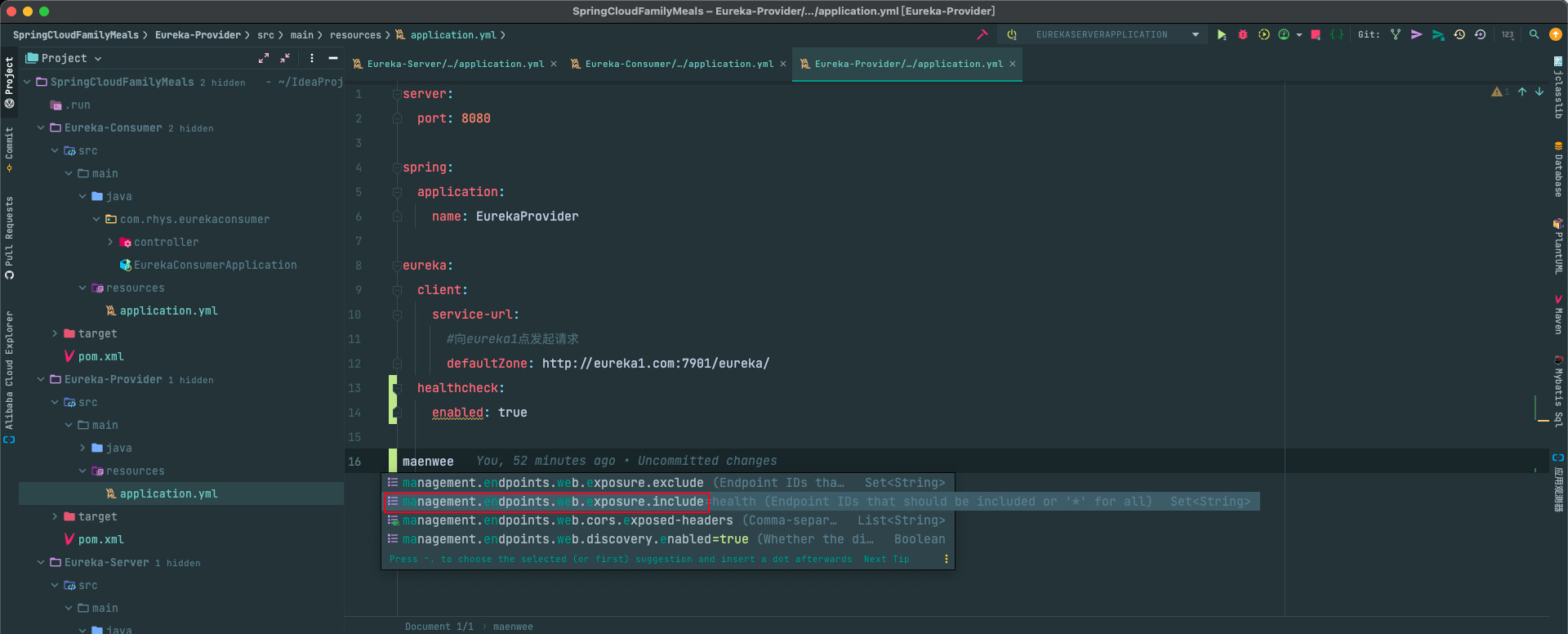1568x634 pixels.
Task: Start debugging with the red bug icon
Action: [1243, 34]
